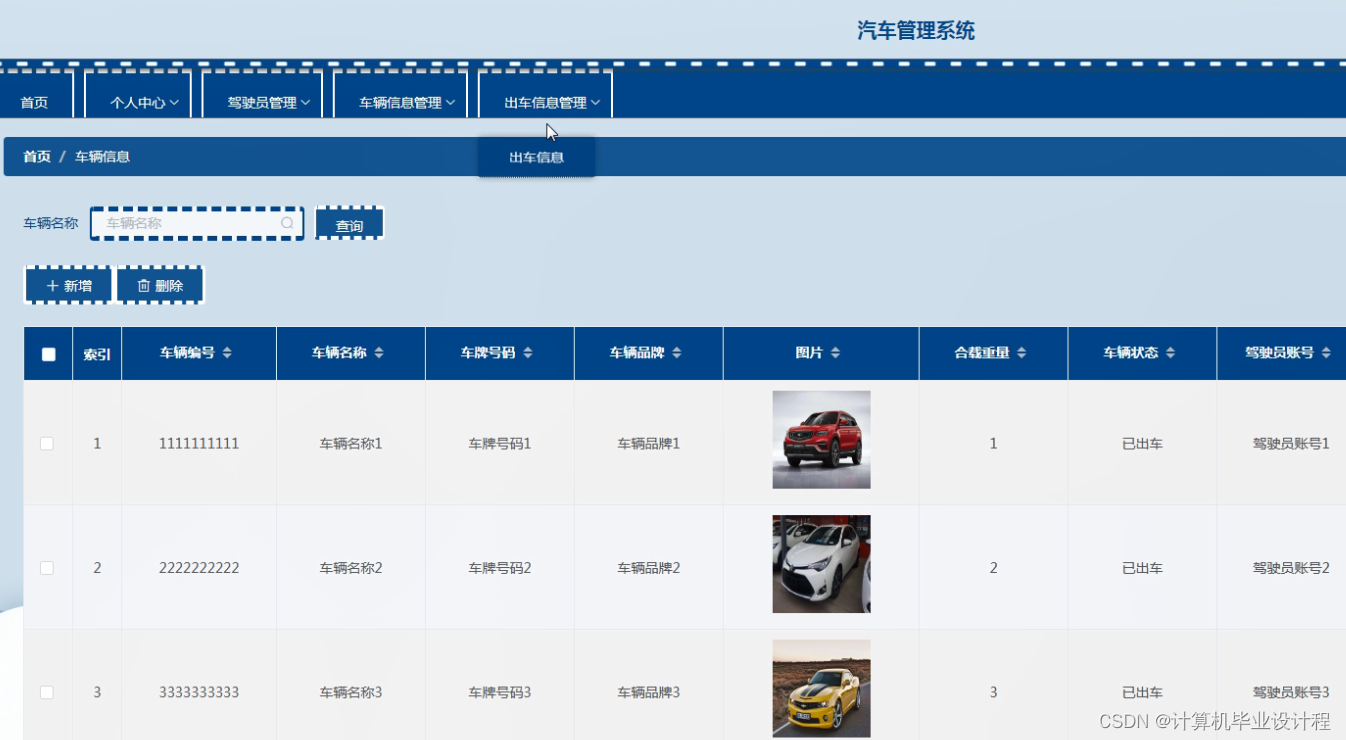
Task: Choose 出车信息 from the open submenu
Action: pyautogui.click(x=536, y=156)
